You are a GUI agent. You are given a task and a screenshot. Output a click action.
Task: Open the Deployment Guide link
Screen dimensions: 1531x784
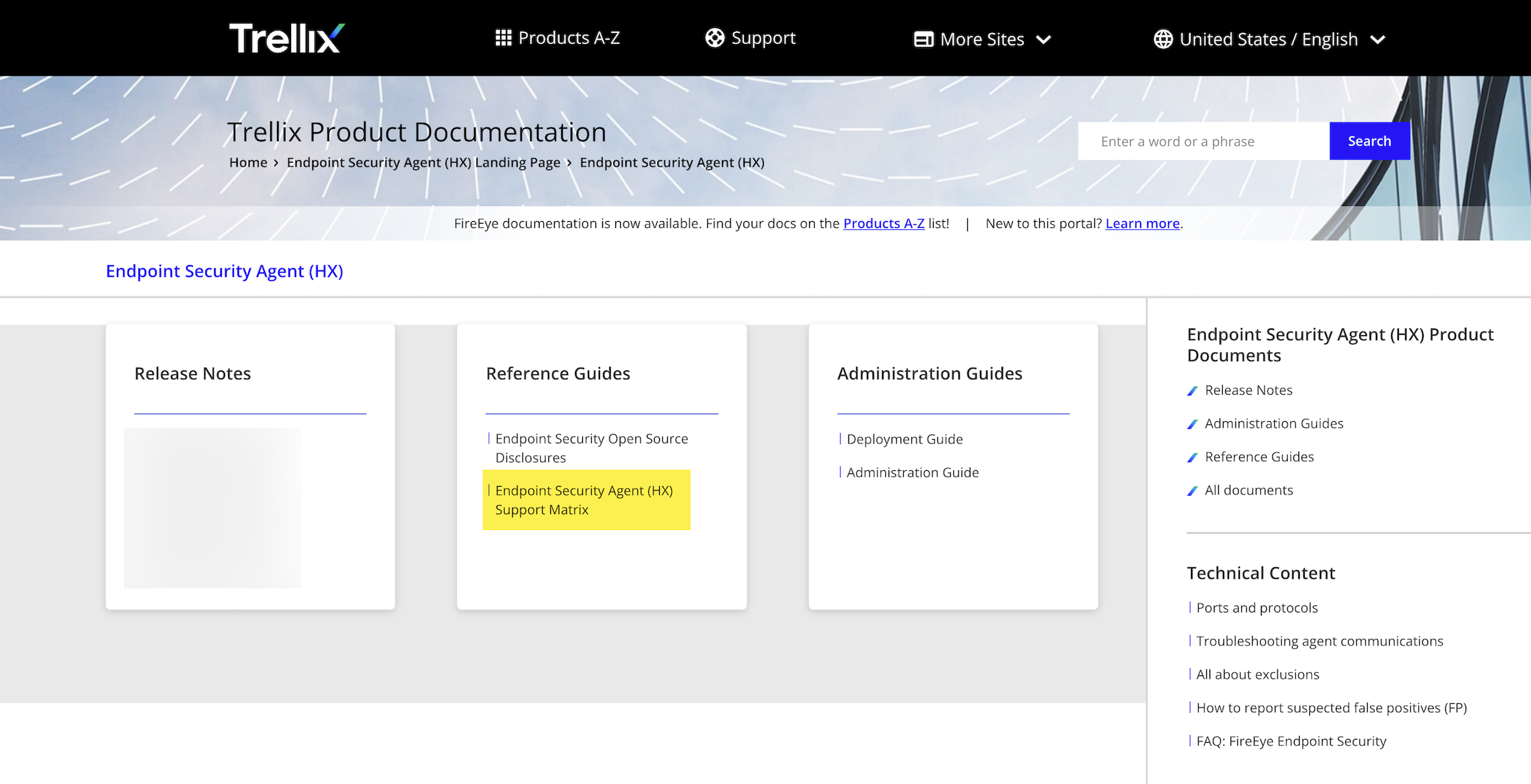[x=904, y=439]
